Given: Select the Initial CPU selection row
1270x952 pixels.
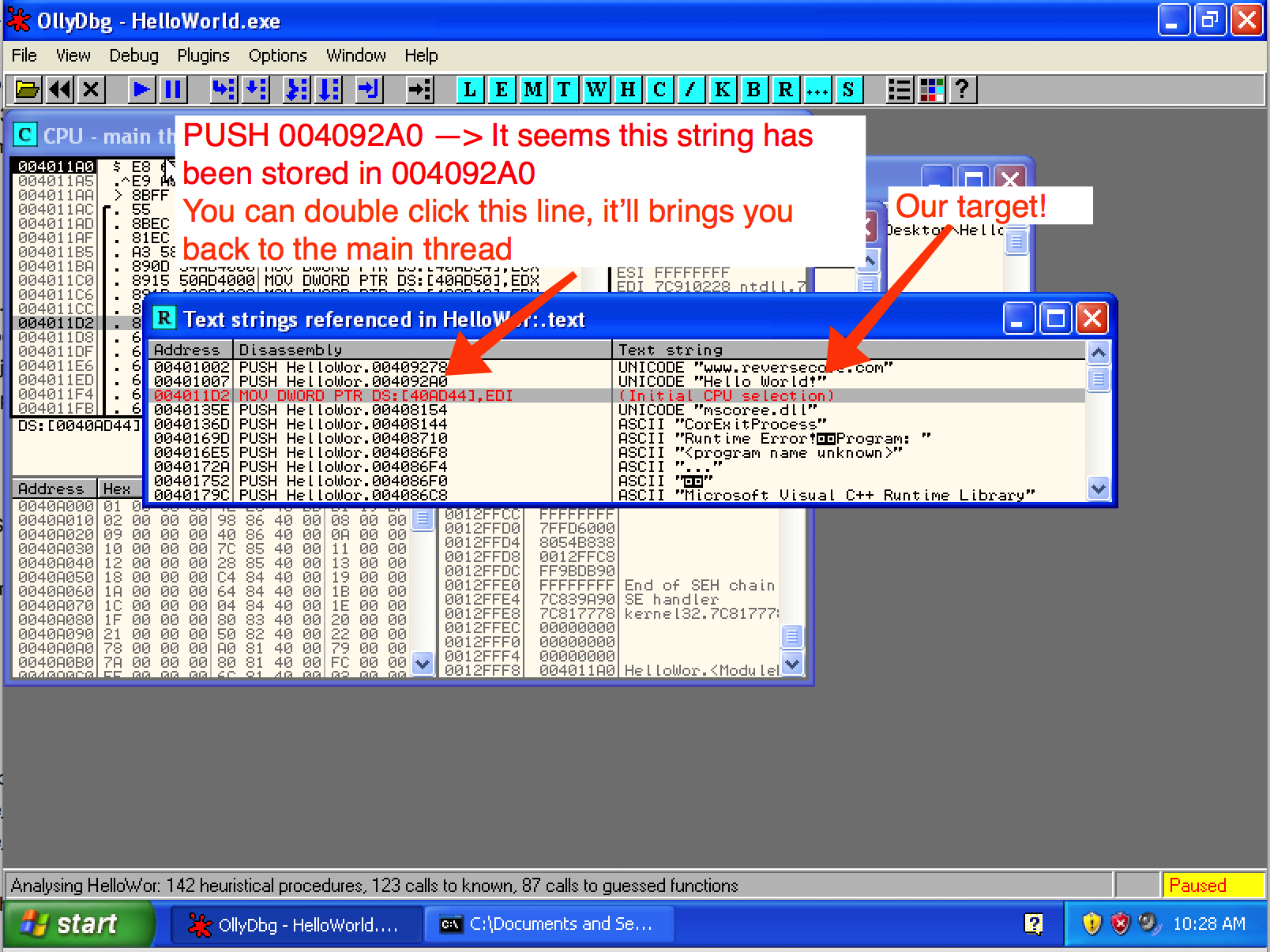Looking at the screenshot, I should [617, 395].
